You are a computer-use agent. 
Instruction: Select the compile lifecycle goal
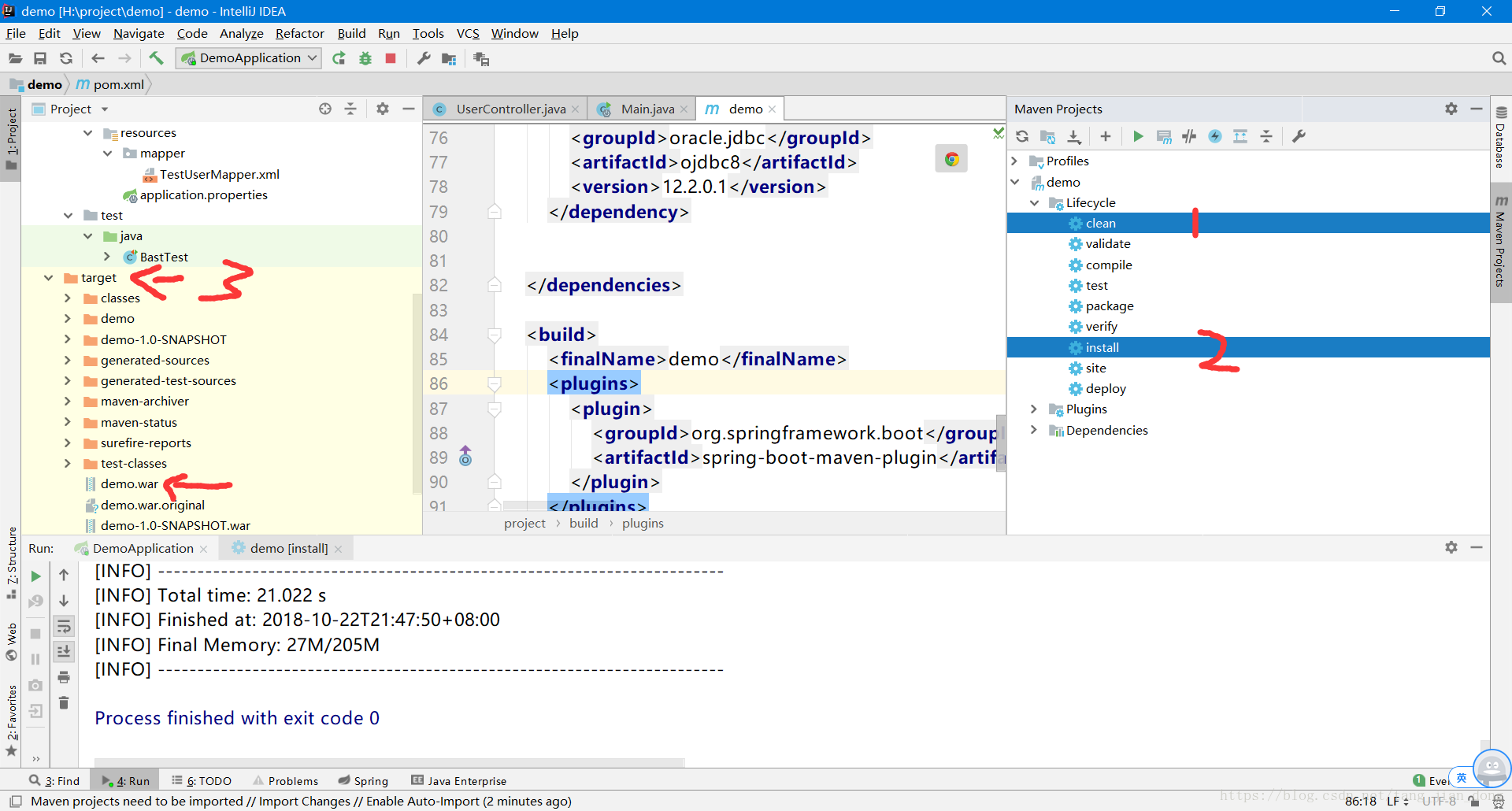pos(1109,265)
